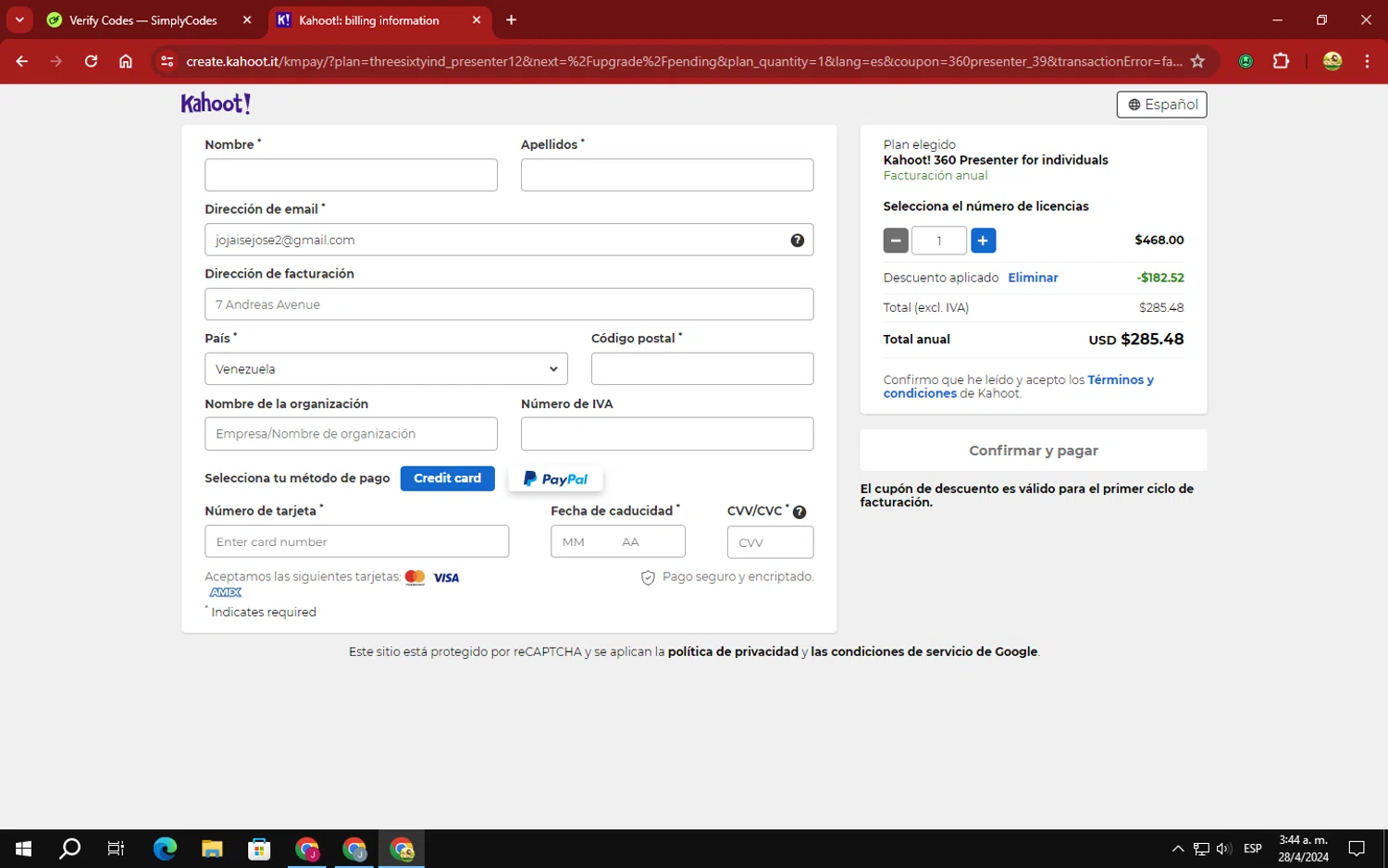Open las condiciones de servicio de Google link

923,651
